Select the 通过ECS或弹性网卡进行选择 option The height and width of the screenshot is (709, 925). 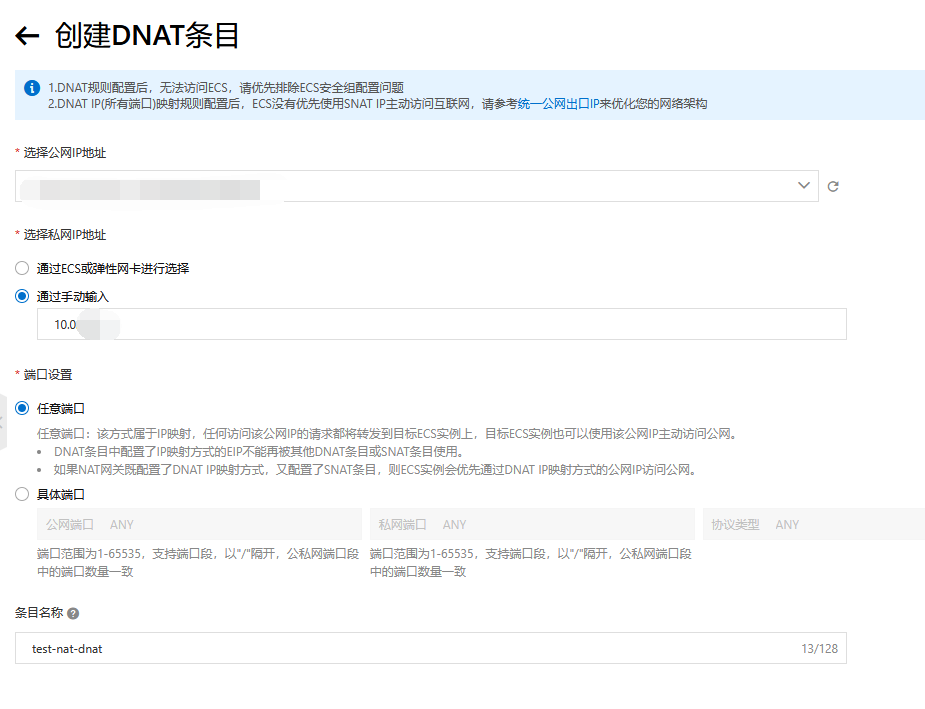[22, 268]
